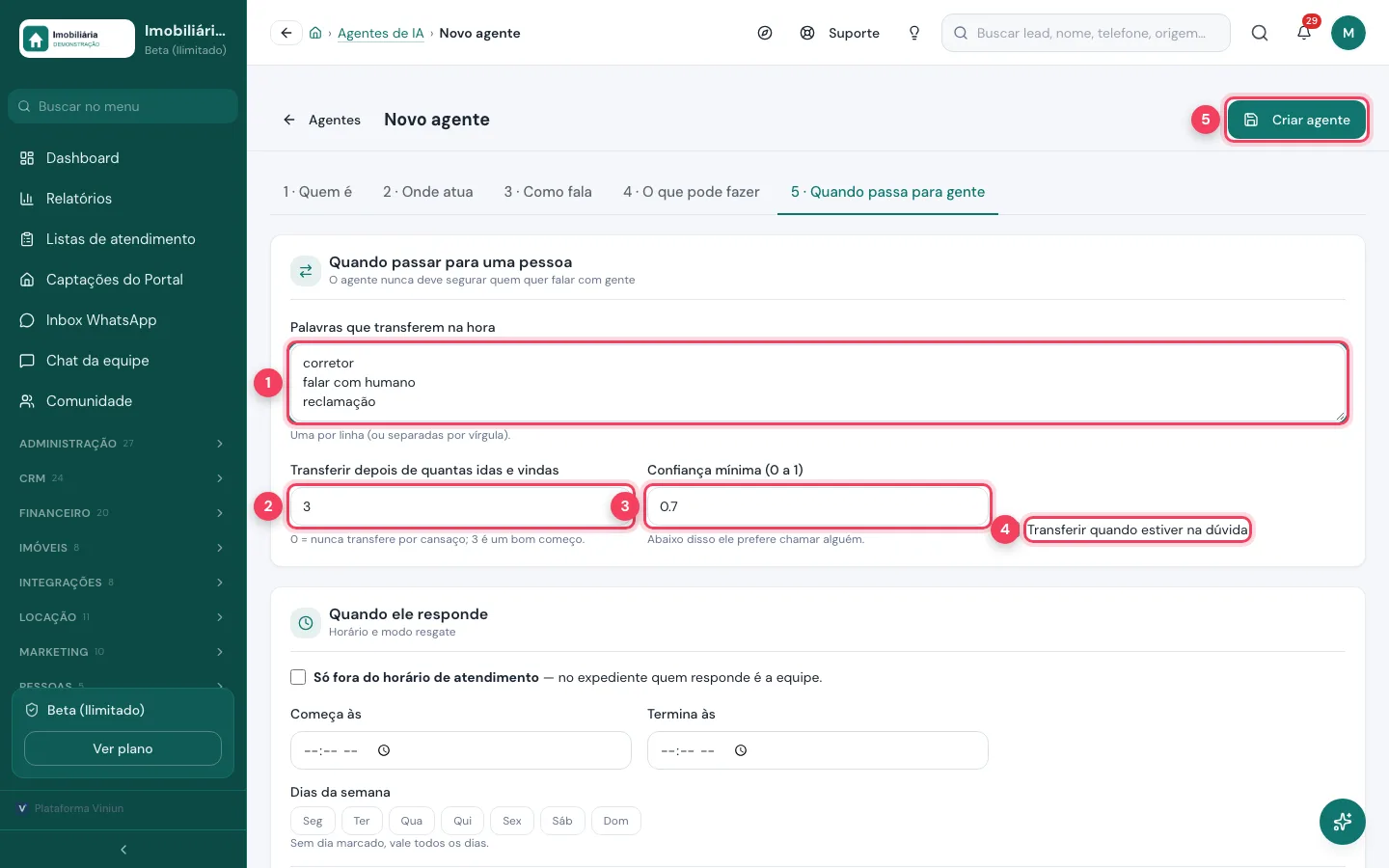
Task: Toggle the Seg weekday chip
Action: (x=313, y=821)
